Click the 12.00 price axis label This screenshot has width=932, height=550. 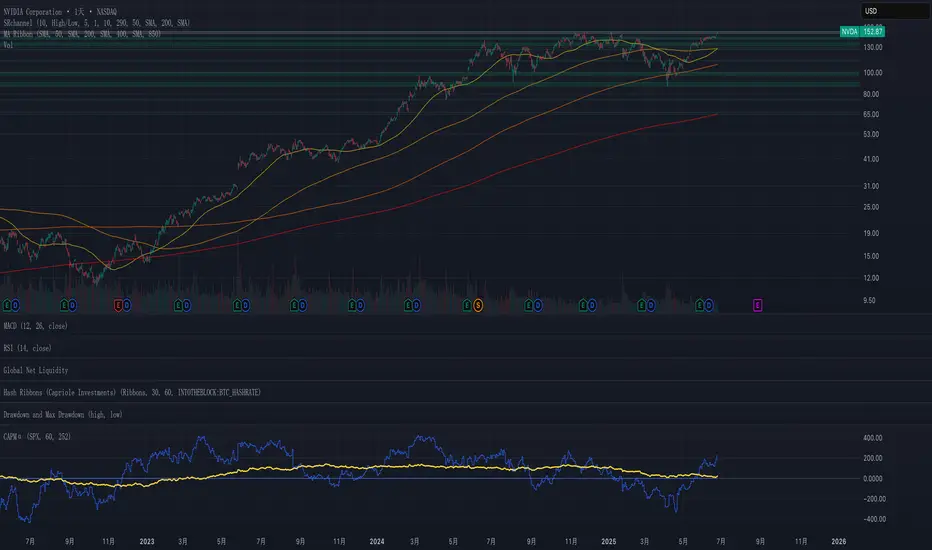(871, 278)
